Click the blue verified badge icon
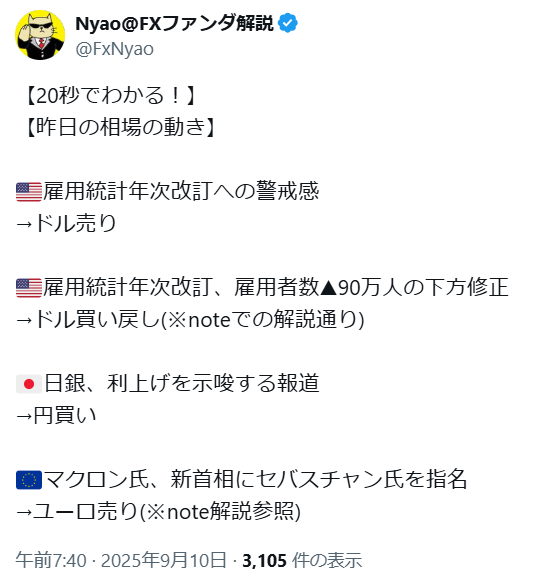 point(288,23)
